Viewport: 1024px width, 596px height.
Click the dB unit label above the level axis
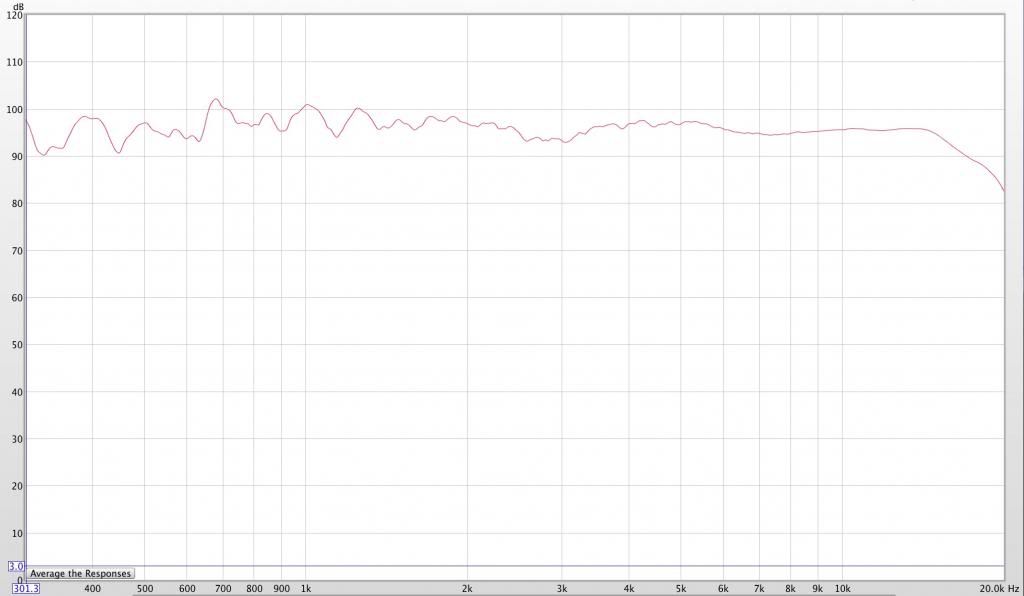(x=18, y=7)
